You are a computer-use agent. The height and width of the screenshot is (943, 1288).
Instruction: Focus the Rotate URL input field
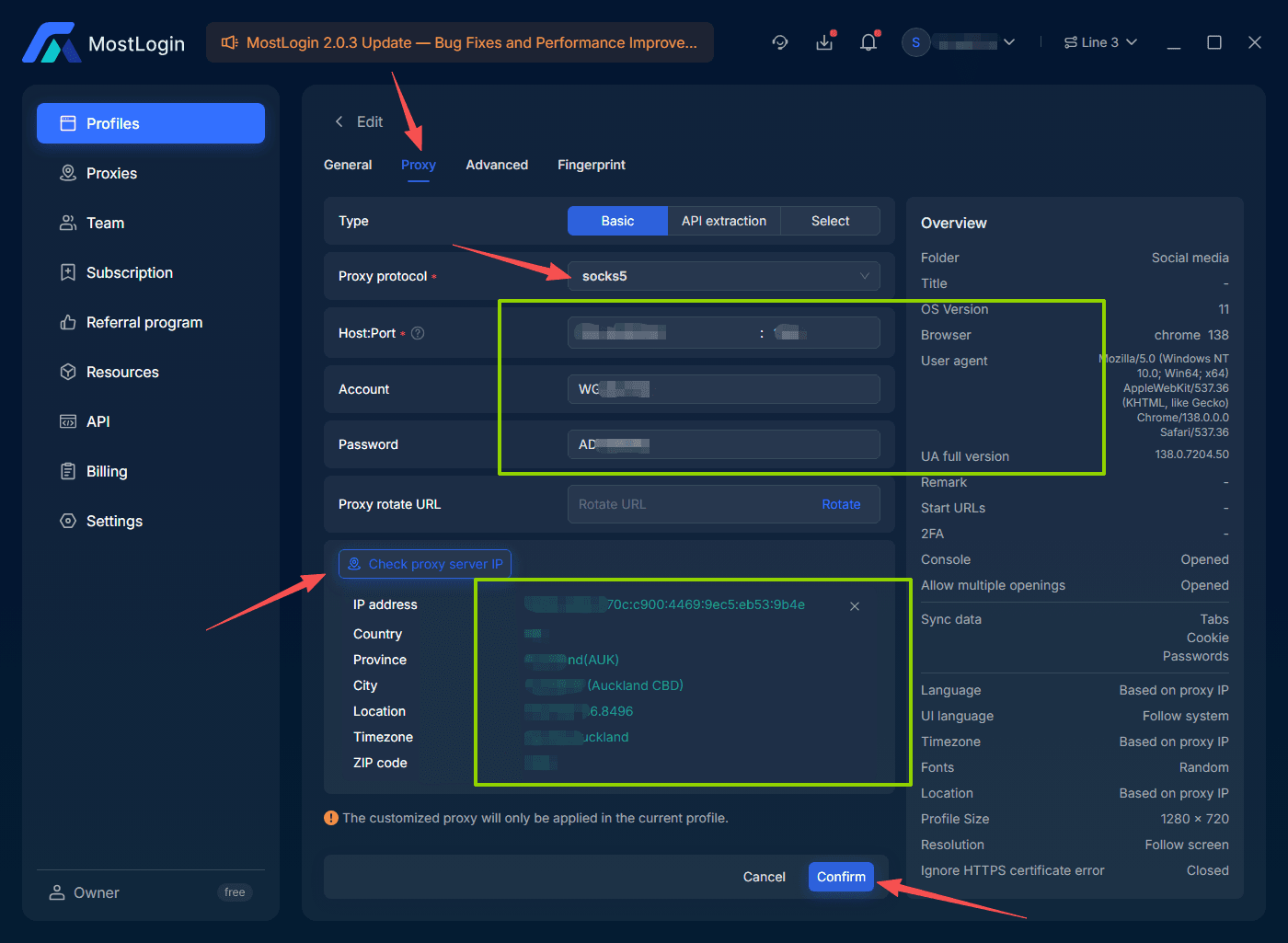pos(690,504)
